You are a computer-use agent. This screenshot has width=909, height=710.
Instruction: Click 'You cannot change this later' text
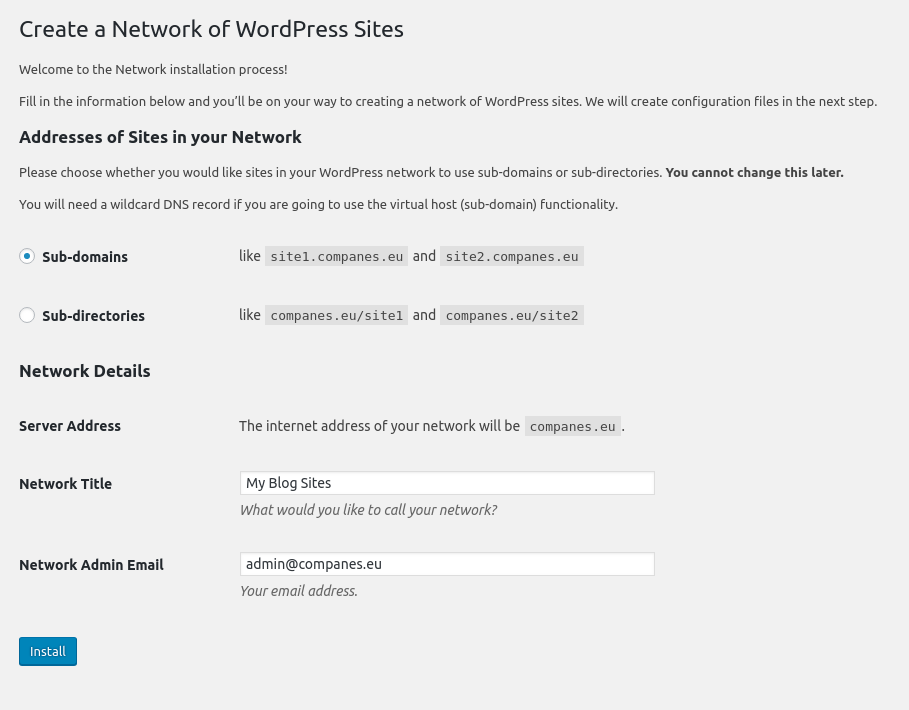[x=754, y=173]
